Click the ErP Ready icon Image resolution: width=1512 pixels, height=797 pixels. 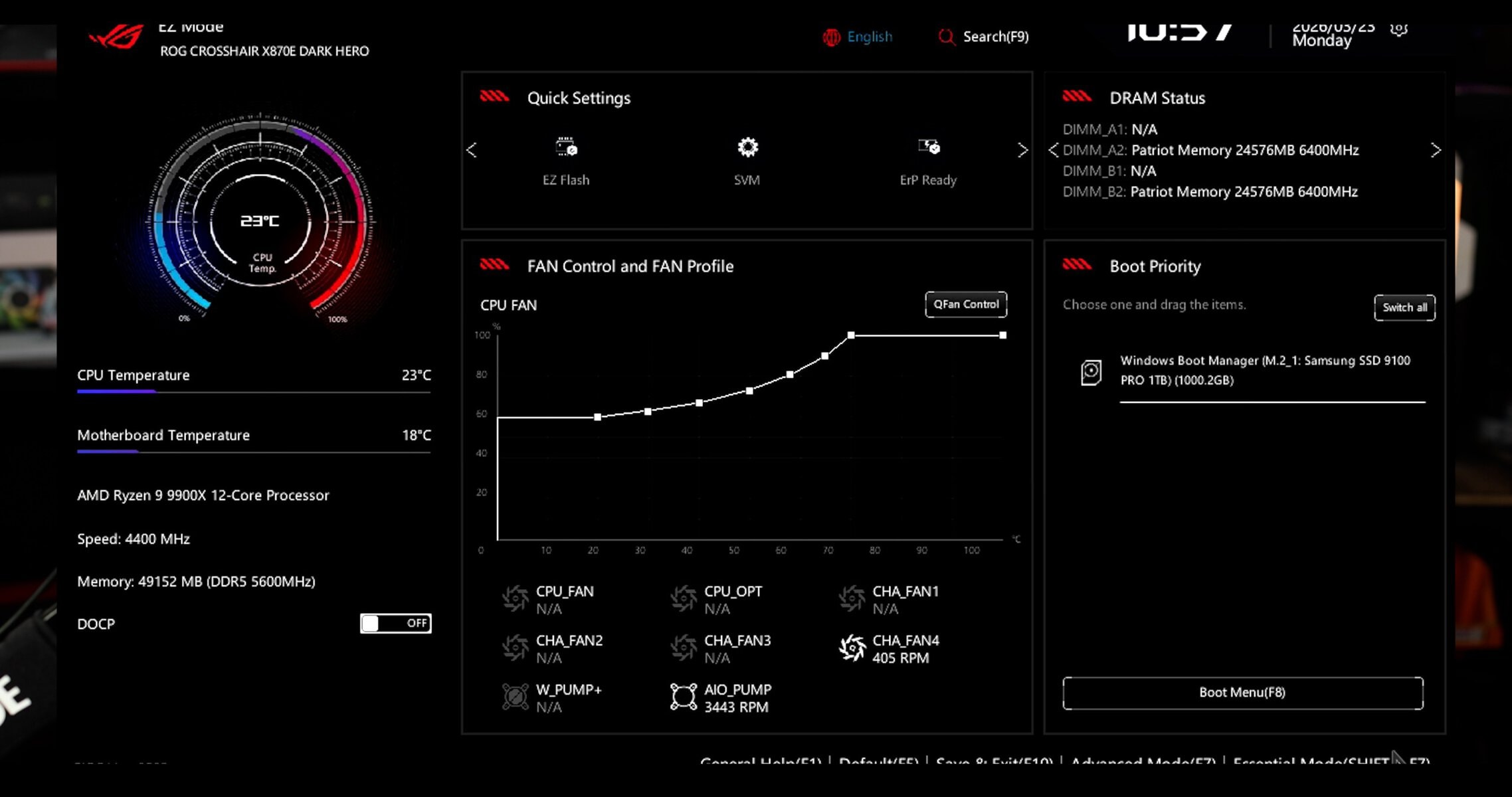(x=928, y=147)
